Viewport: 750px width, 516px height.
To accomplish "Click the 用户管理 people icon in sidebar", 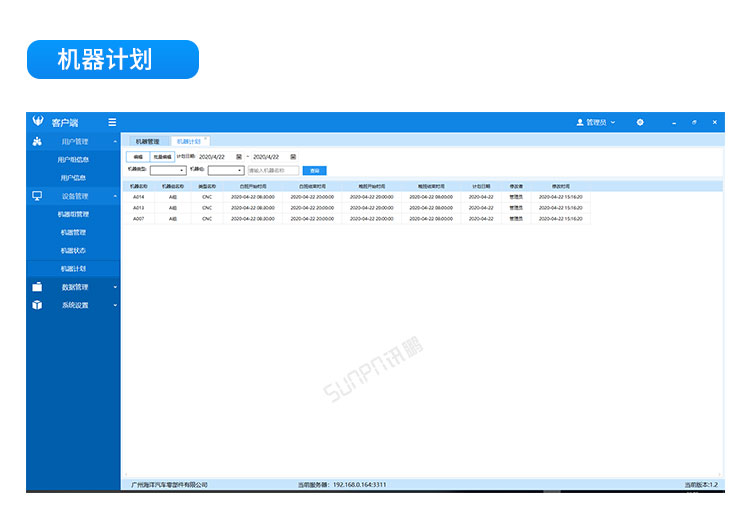I will [37, 142].
